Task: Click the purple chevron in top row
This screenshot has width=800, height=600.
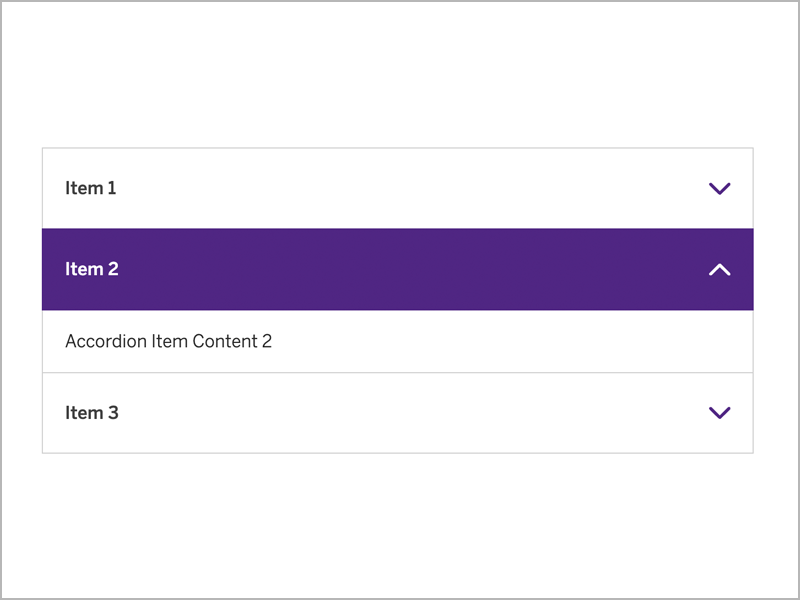Action: 719,188
